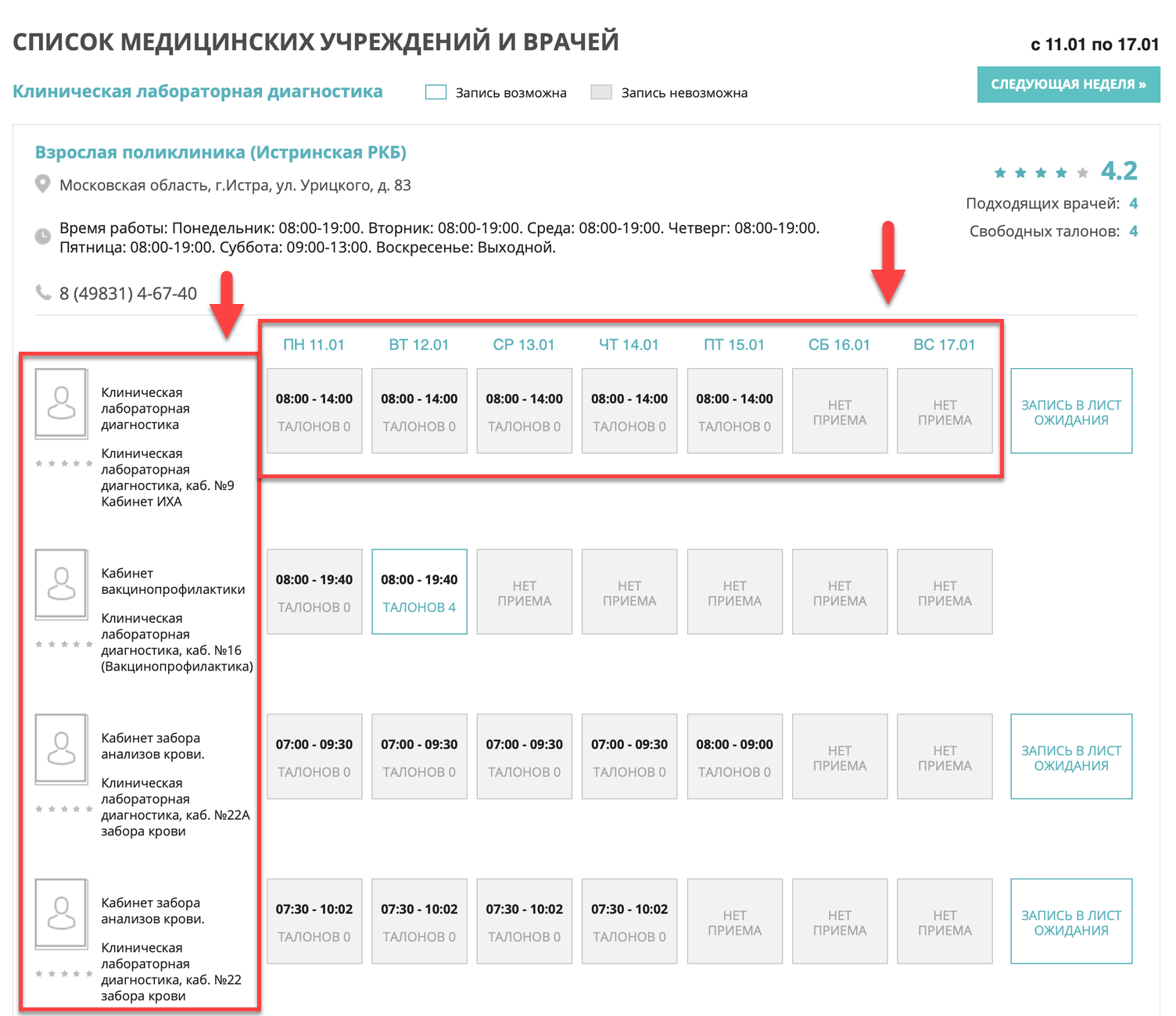Click СБ 16.01 column header
This screenshot has height=1016, width=1176.
tap(839, 345)
